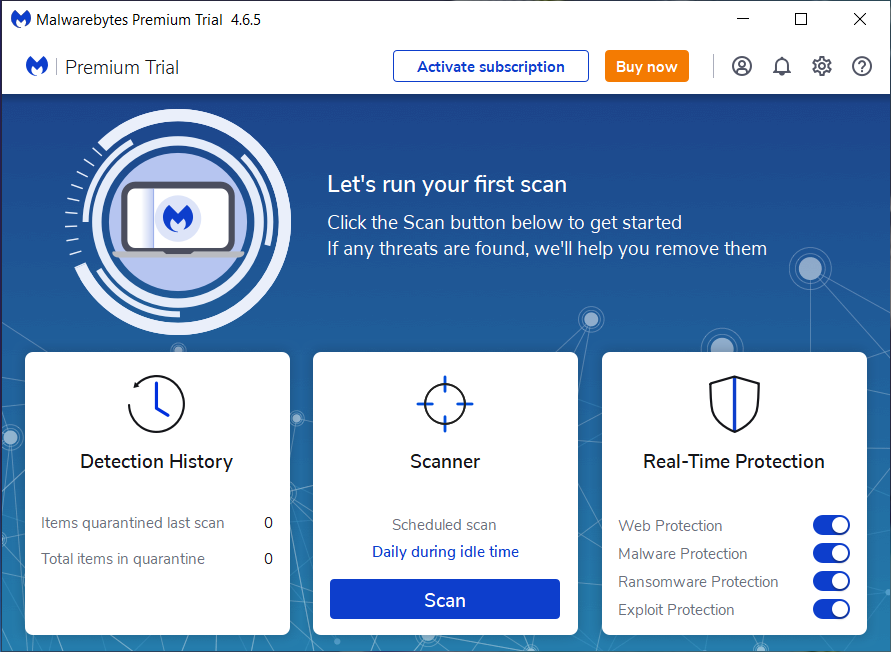Open Daily during idle time link
The height and width of the screenshot is (652, 891).
pos(446,551)
